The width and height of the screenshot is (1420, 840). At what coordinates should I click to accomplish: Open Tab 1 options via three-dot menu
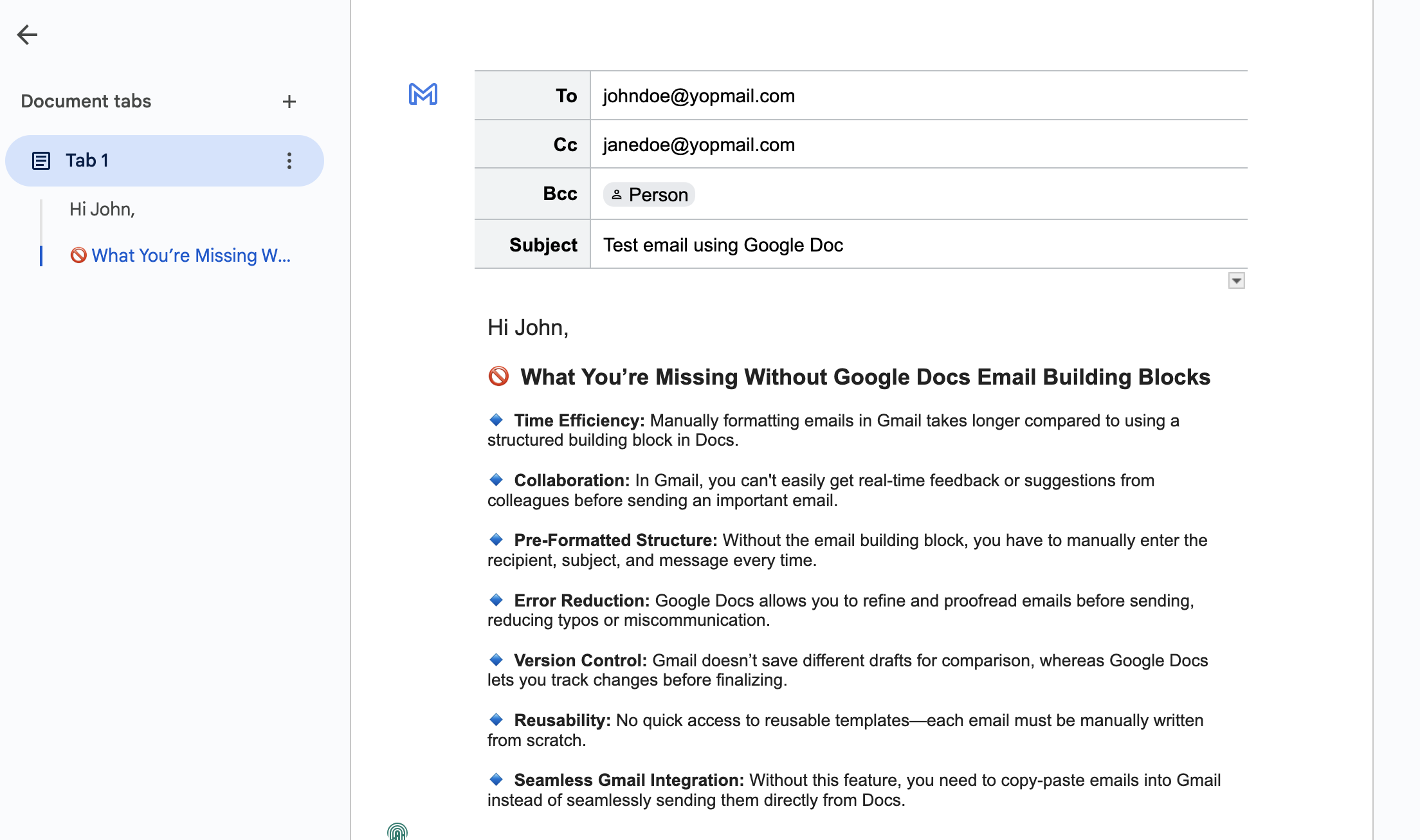click(x=289, y=161)
